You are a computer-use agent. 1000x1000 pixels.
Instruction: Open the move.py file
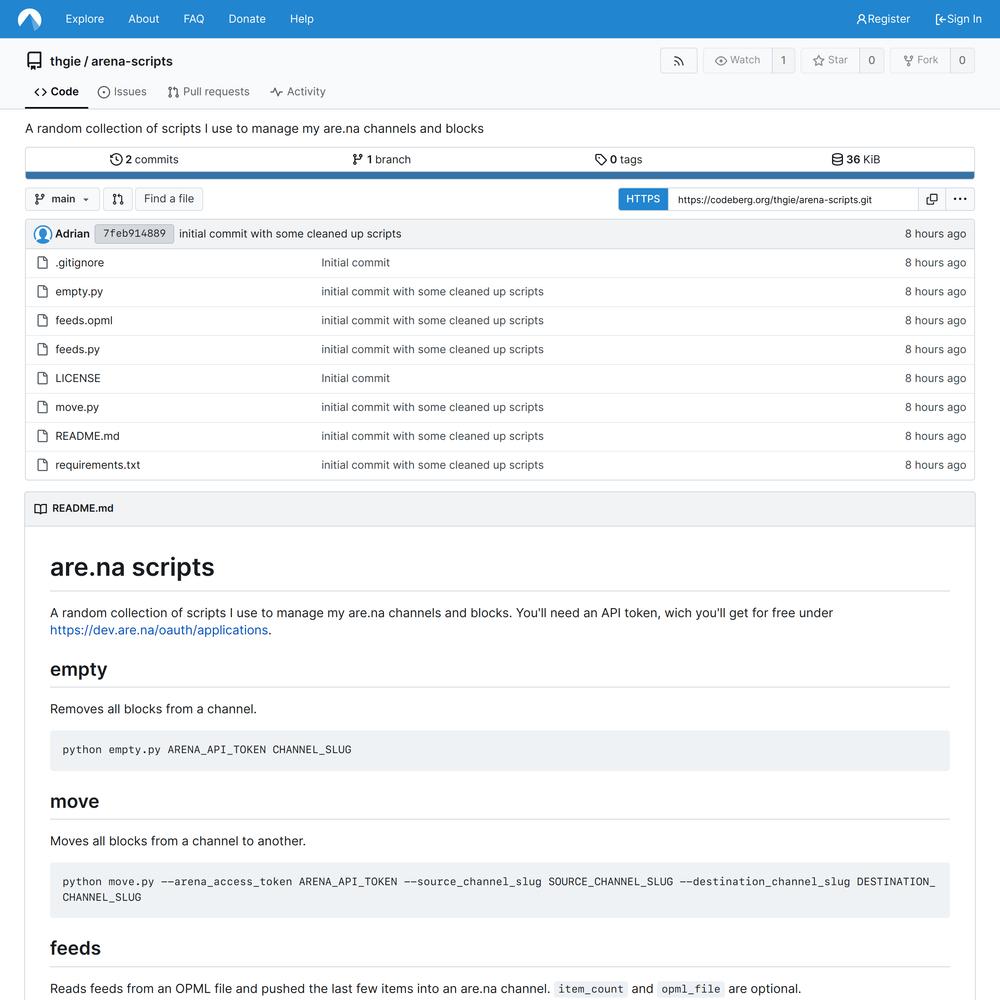point(77,407)
